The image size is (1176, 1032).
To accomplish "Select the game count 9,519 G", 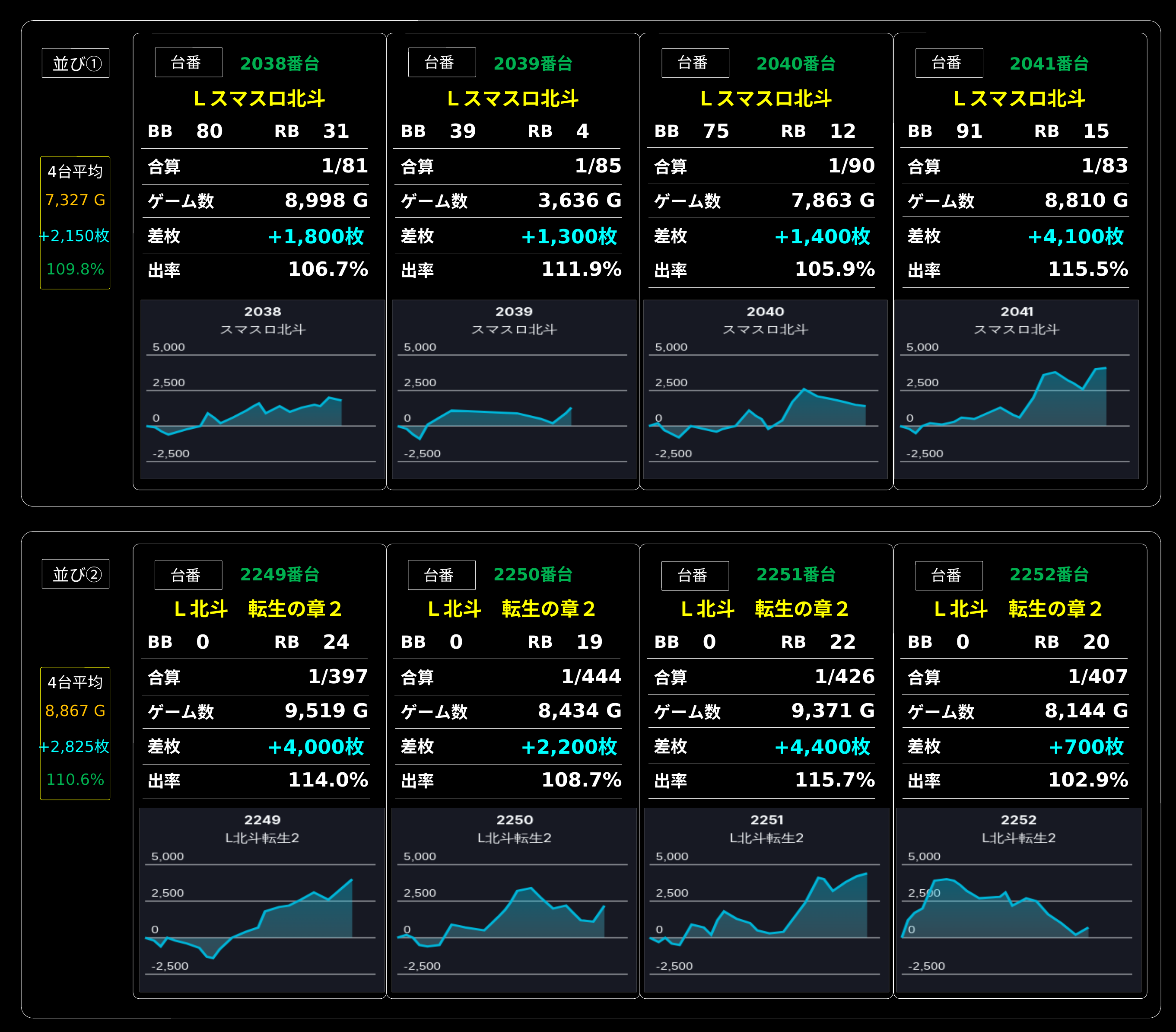I will [326, 711].
